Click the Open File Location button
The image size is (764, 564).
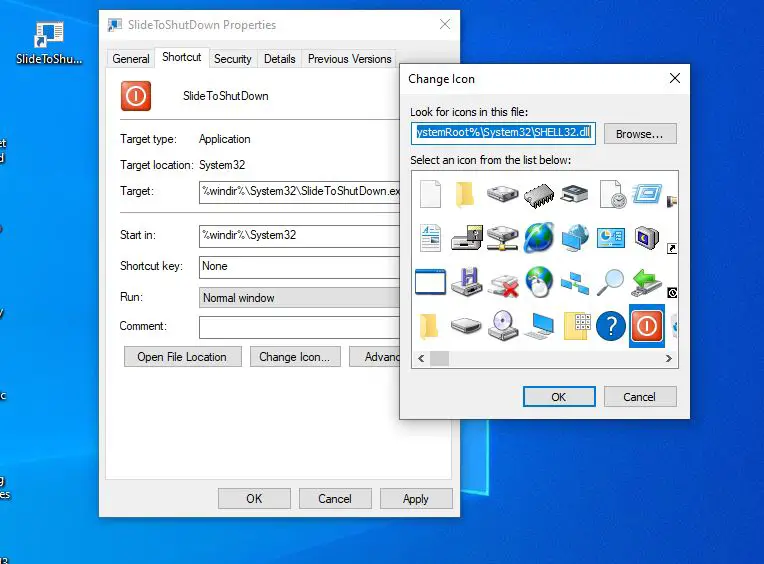coord(182,357)
